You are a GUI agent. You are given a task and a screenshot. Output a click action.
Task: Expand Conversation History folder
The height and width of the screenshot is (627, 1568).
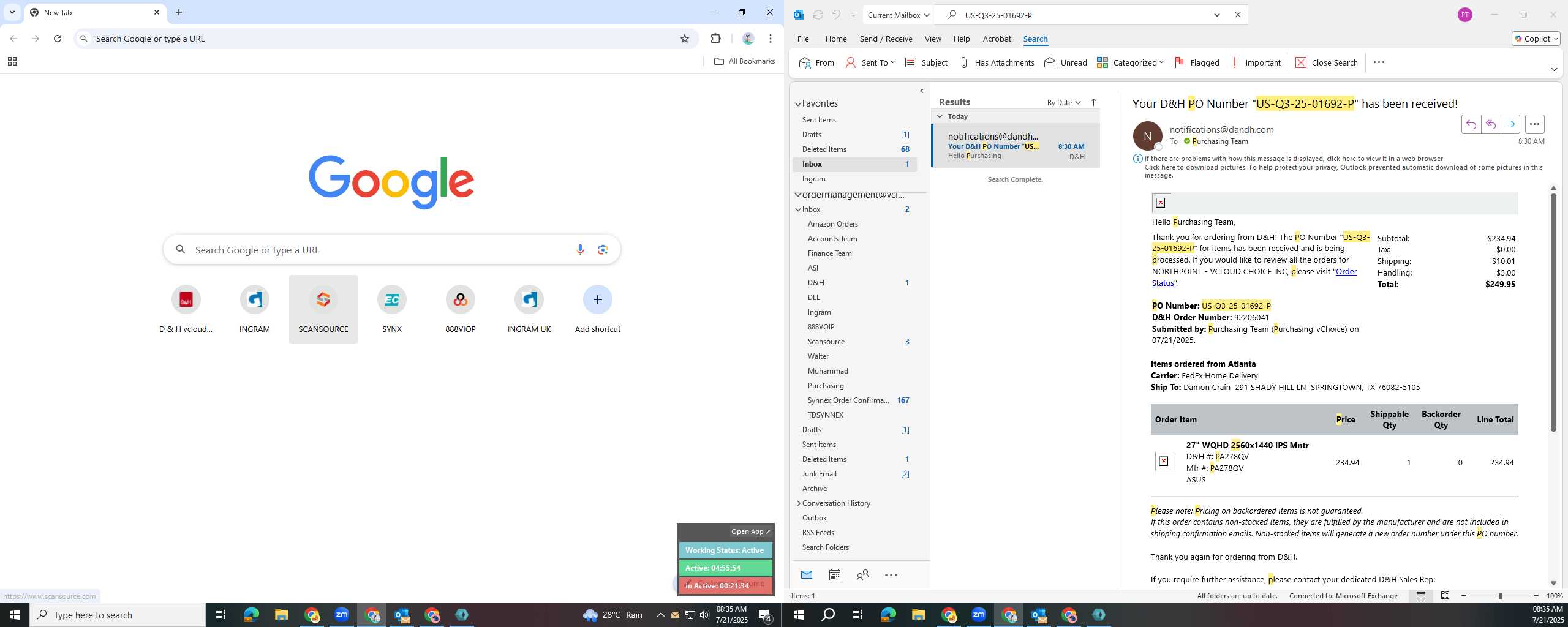tap(798, 503)
